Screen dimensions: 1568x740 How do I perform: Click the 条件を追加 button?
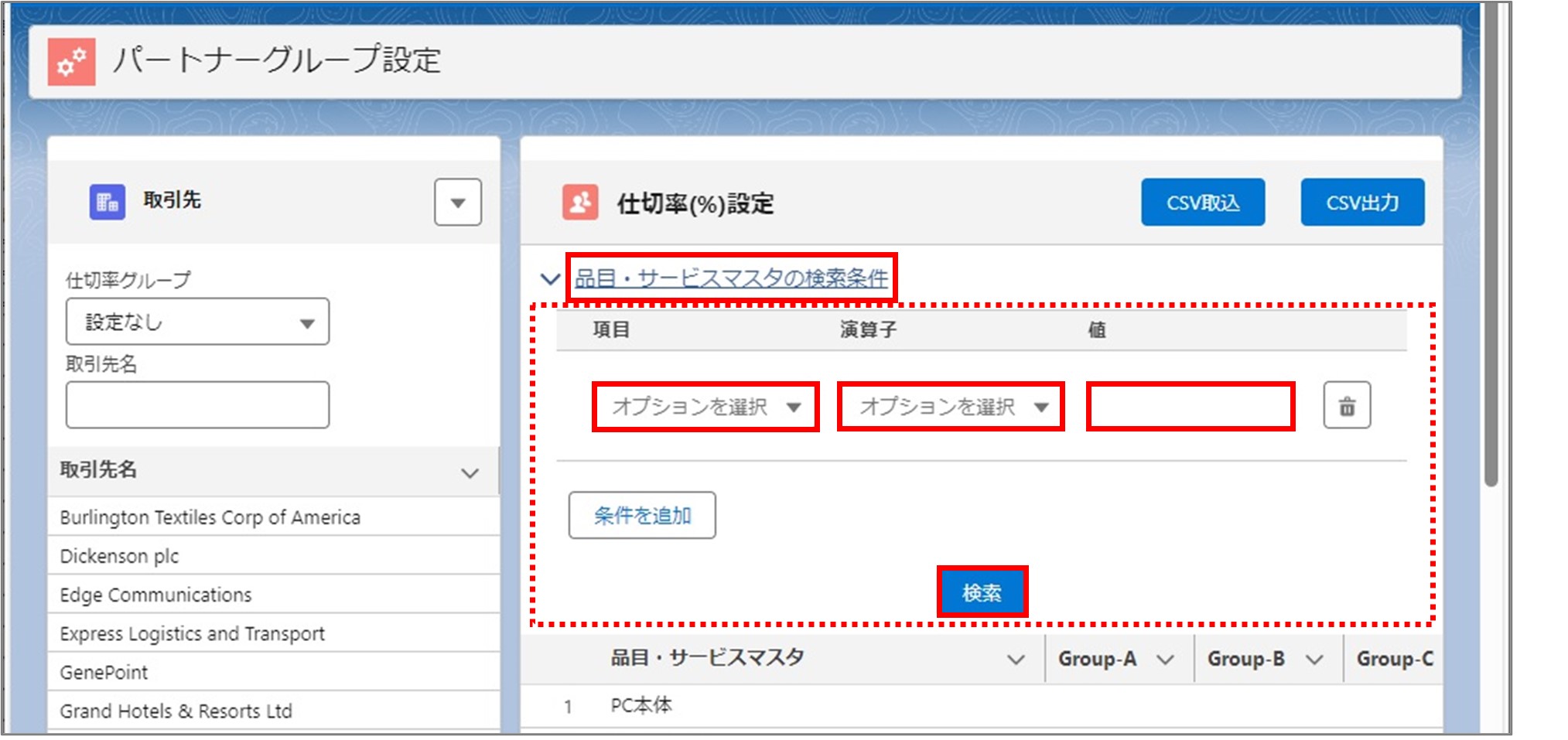coord(642,515)
